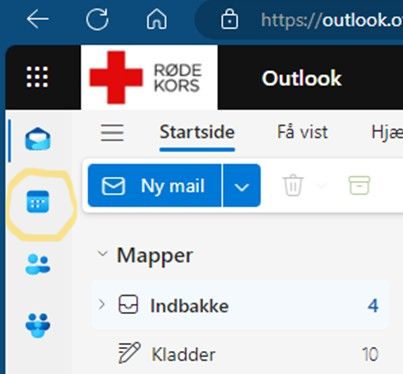Screen dimensions: 403x374
Task: Open the app launcher grid
Action: [x=37, y=77]
